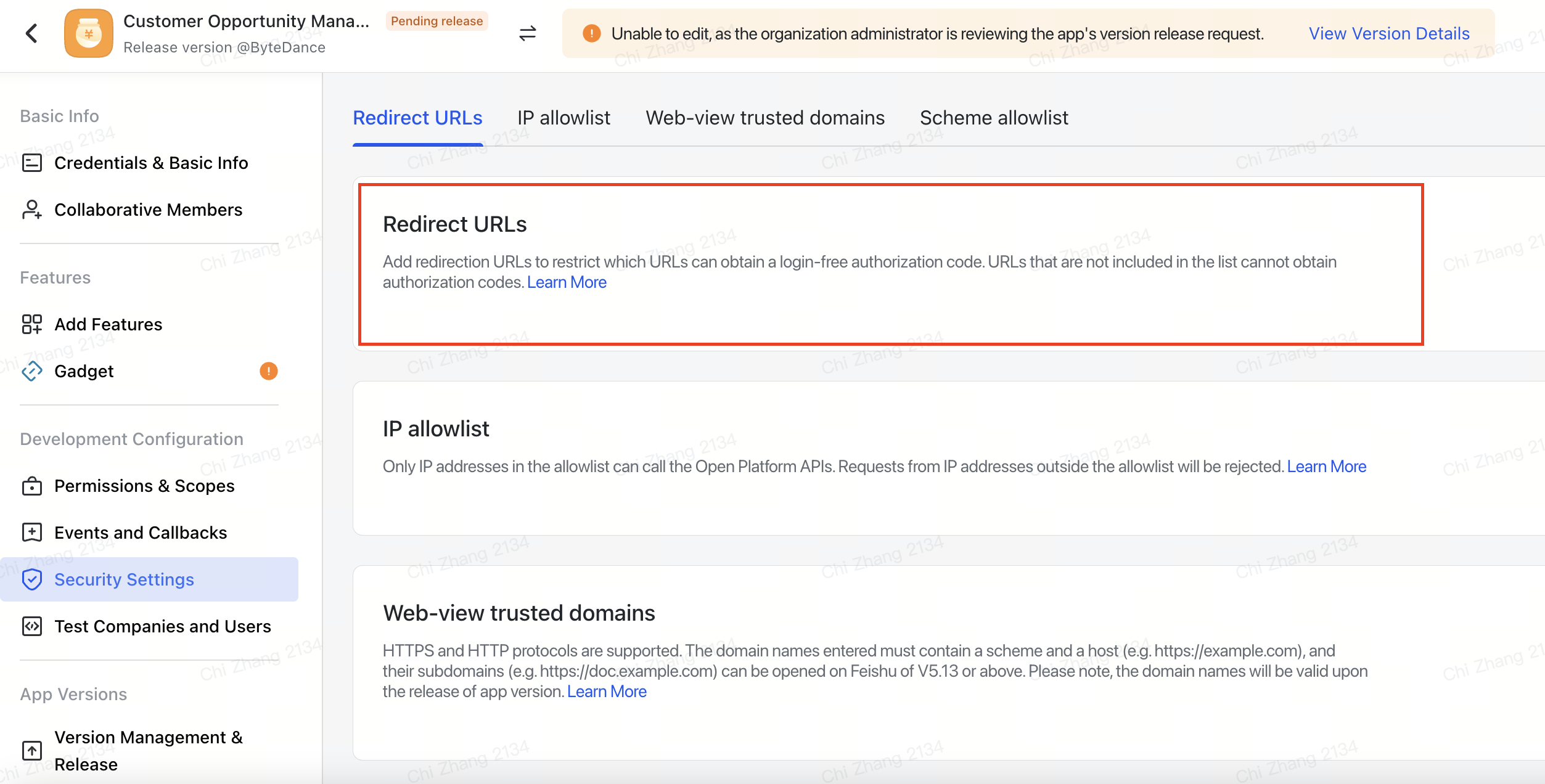Switch to the IP allowlist tab
The height and width of the screenshot is (784, 1545).
pyautogui.click(x=563, y=118)
